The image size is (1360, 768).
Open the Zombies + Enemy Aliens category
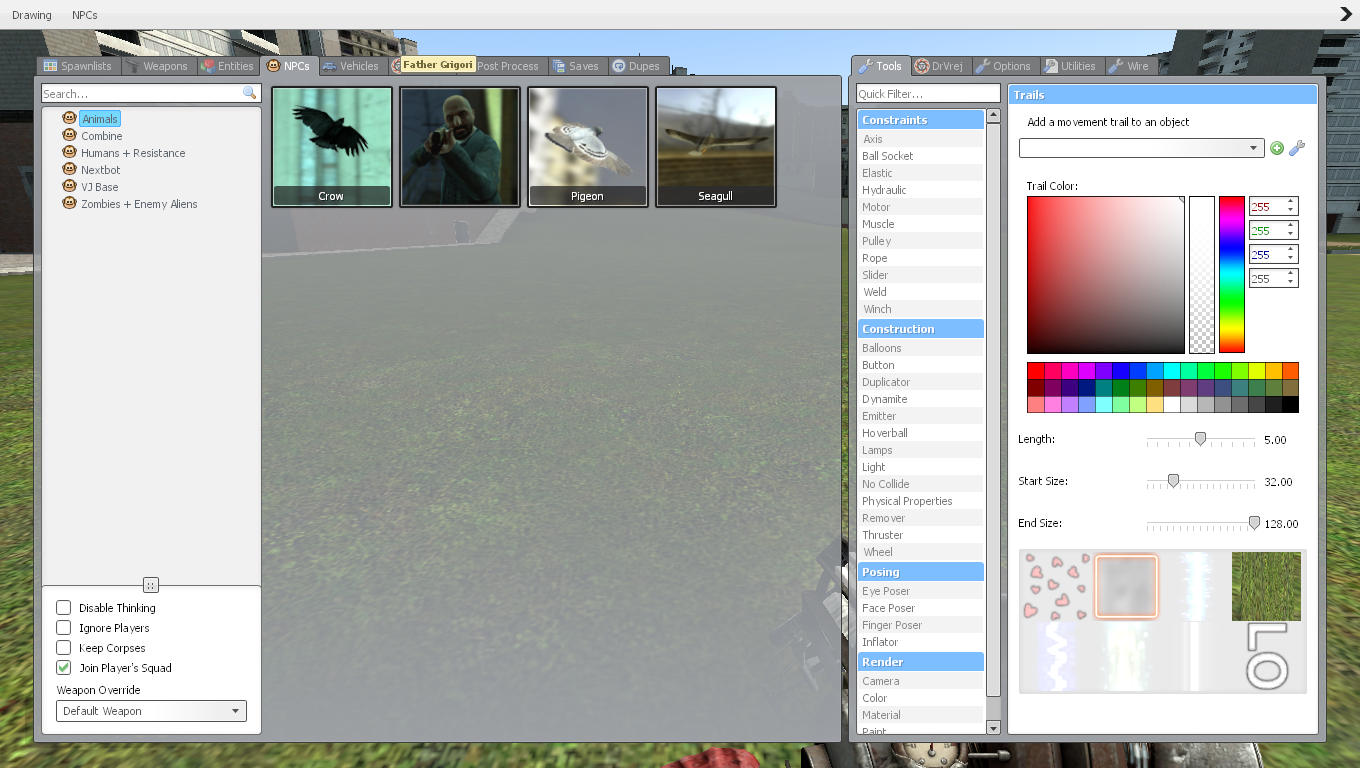[x=139, y=204]
